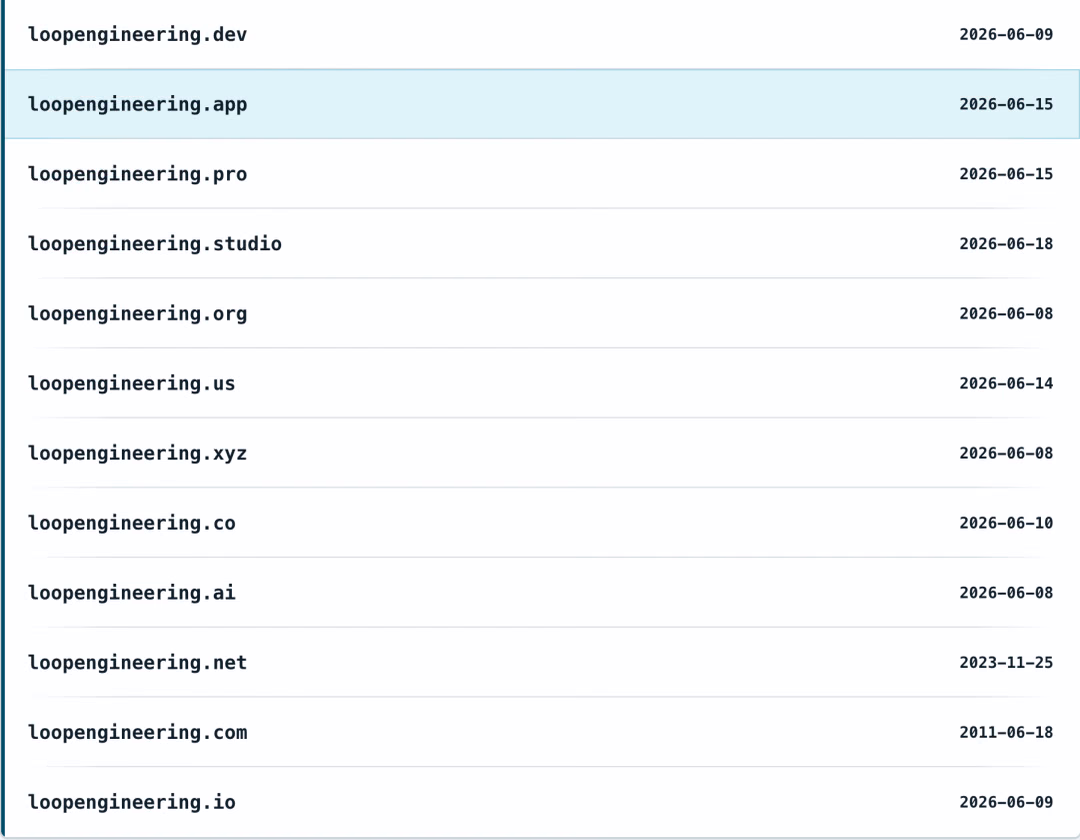Screen dimensions: 1080x840
Task: Click the 2026-06-15 date on .app row
Action: click(1006, 104)
